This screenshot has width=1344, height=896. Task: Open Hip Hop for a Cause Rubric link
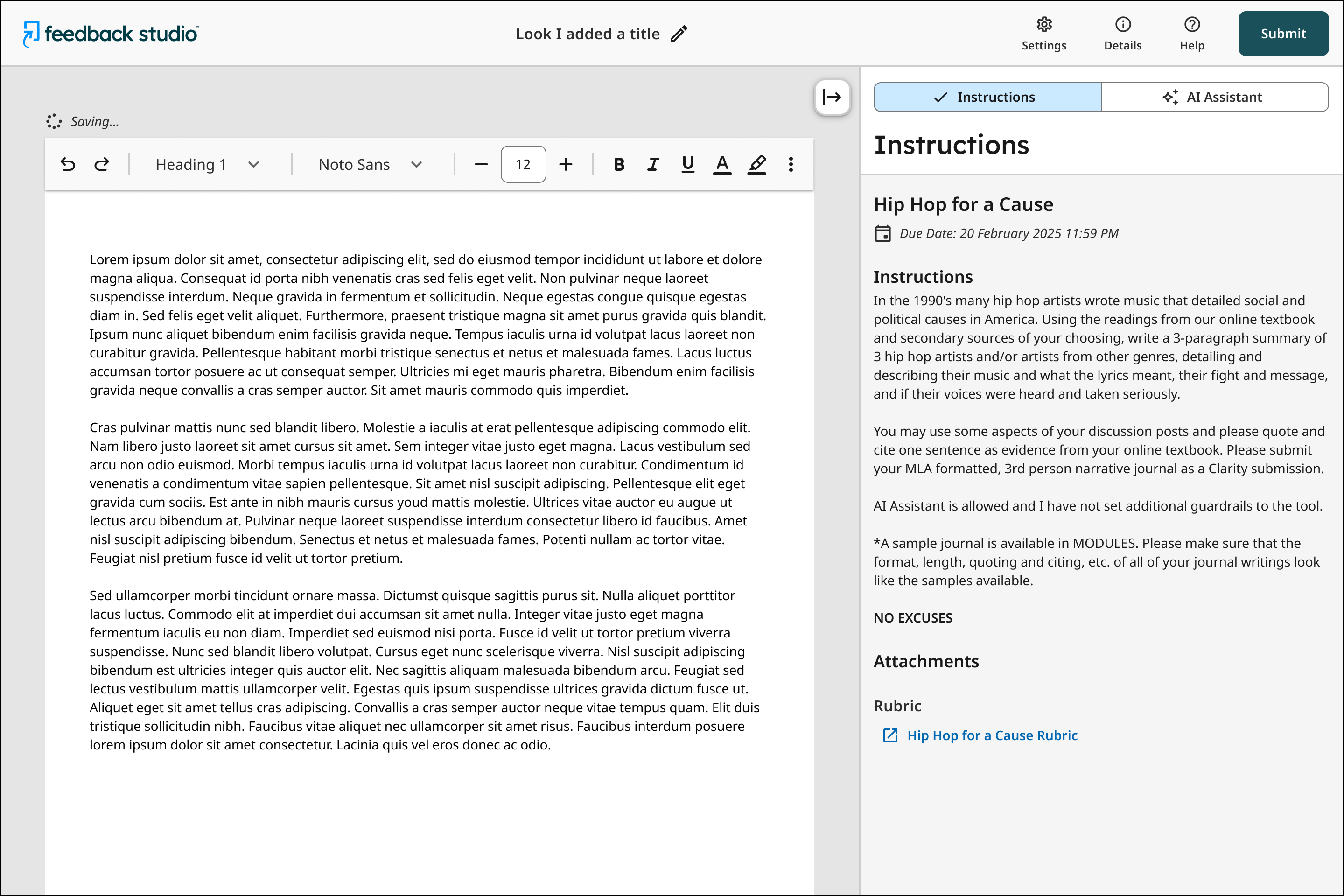pyautogui.click(x=992, y=735)
